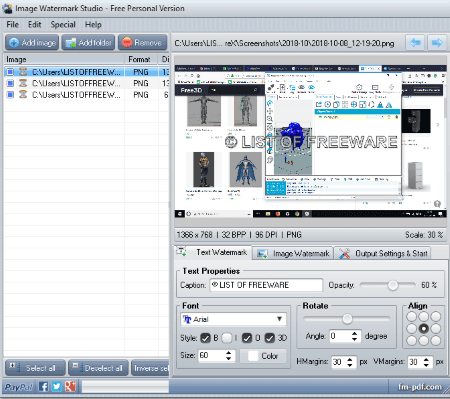Image resolution: width=450 pixels, height=399 pixels.
Task: Increase rotation Angle with up arrow
Action: [x=355, y=333]
